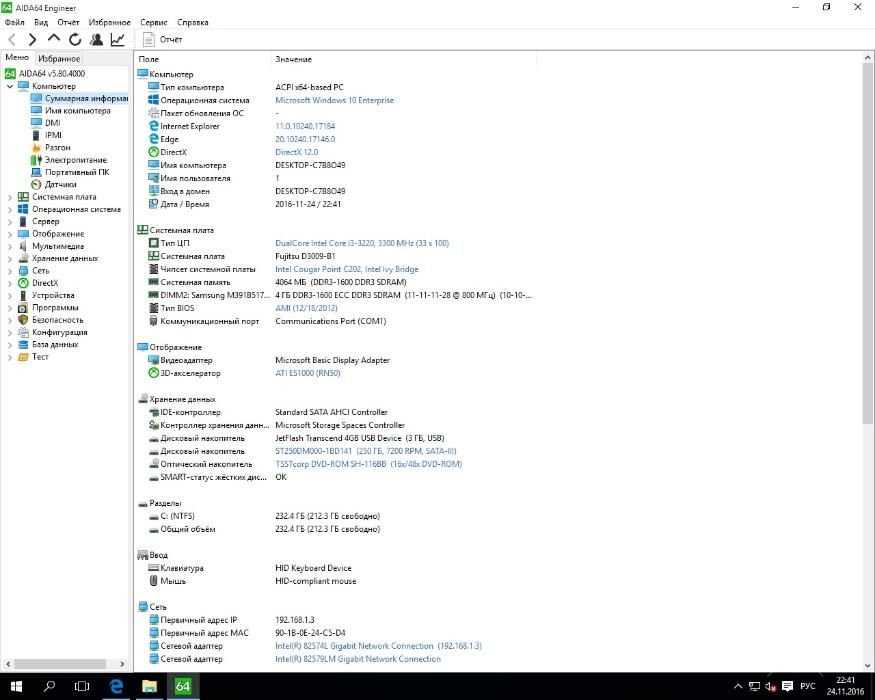Click the Internet Explorer icon in the report
This screenshot has width=875, height=700.
click(x=153, y=126)
